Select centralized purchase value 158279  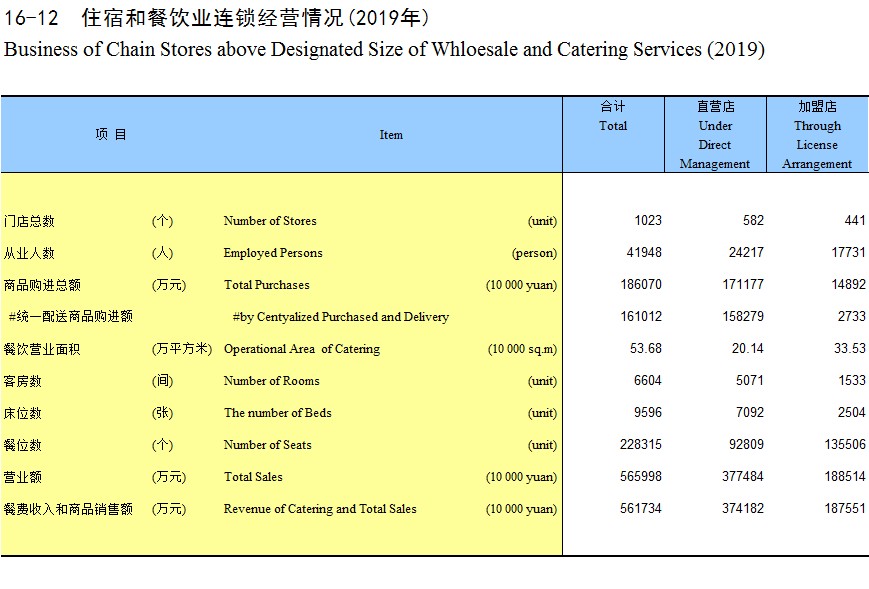pos(743,316)
